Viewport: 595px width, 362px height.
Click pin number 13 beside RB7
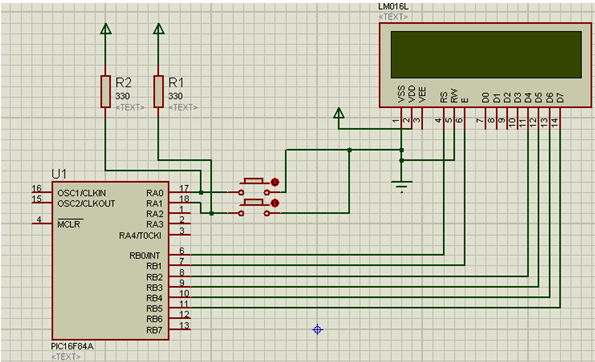coord(184,325)
